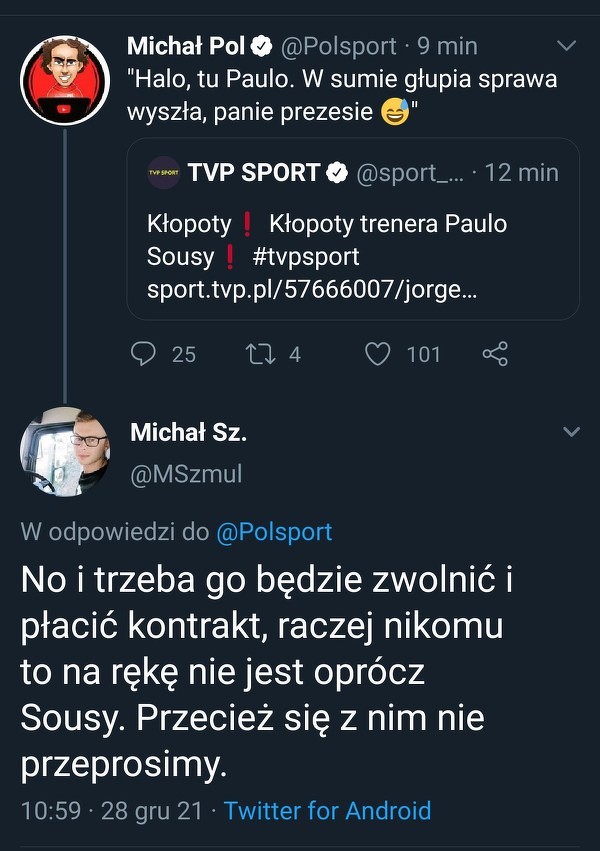Screen dimensions: 600x851
Task: Click Michał Pol verified badge
Action: click(263, 46)
